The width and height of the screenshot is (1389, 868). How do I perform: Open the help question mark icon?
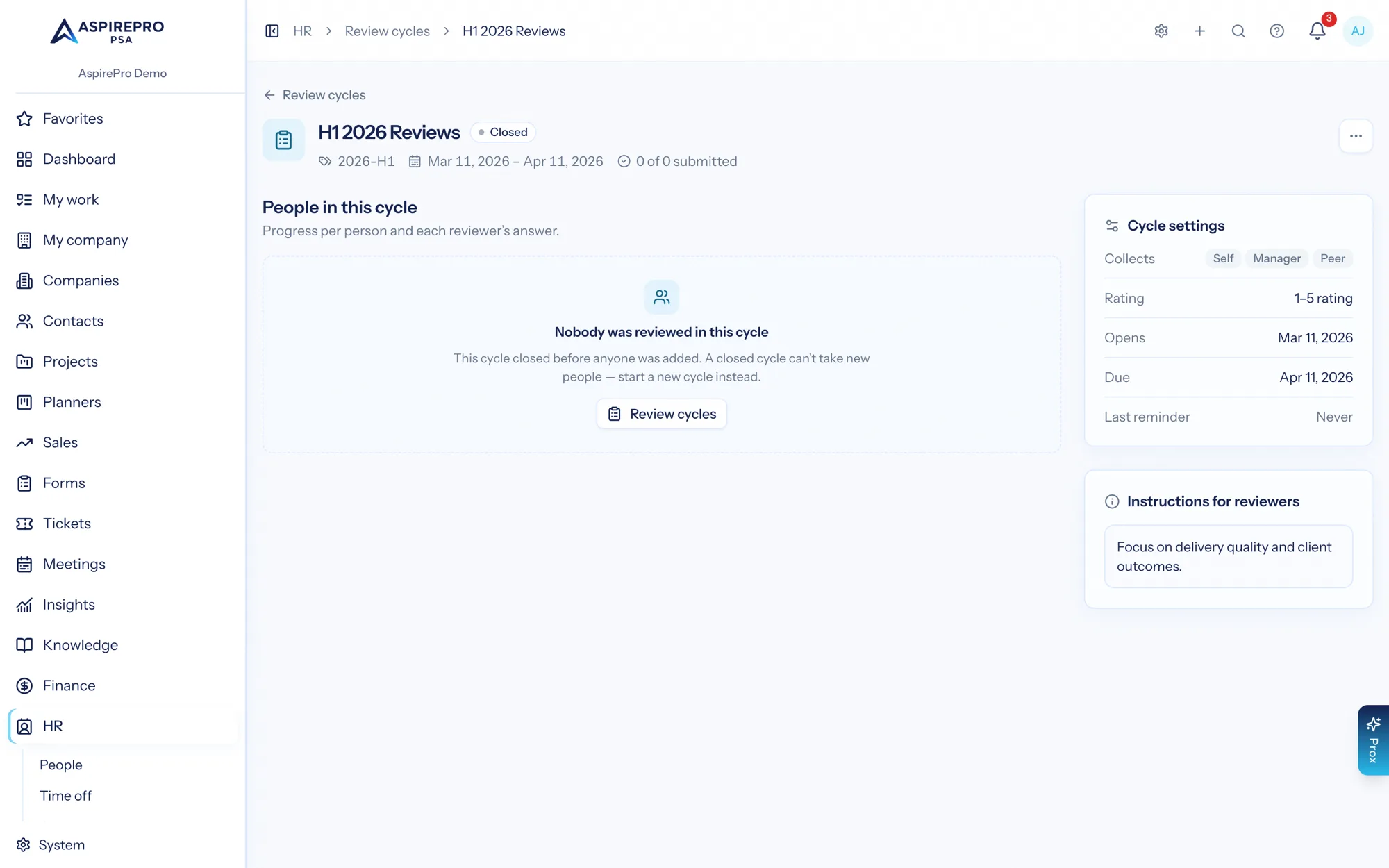pos(1276,31)
